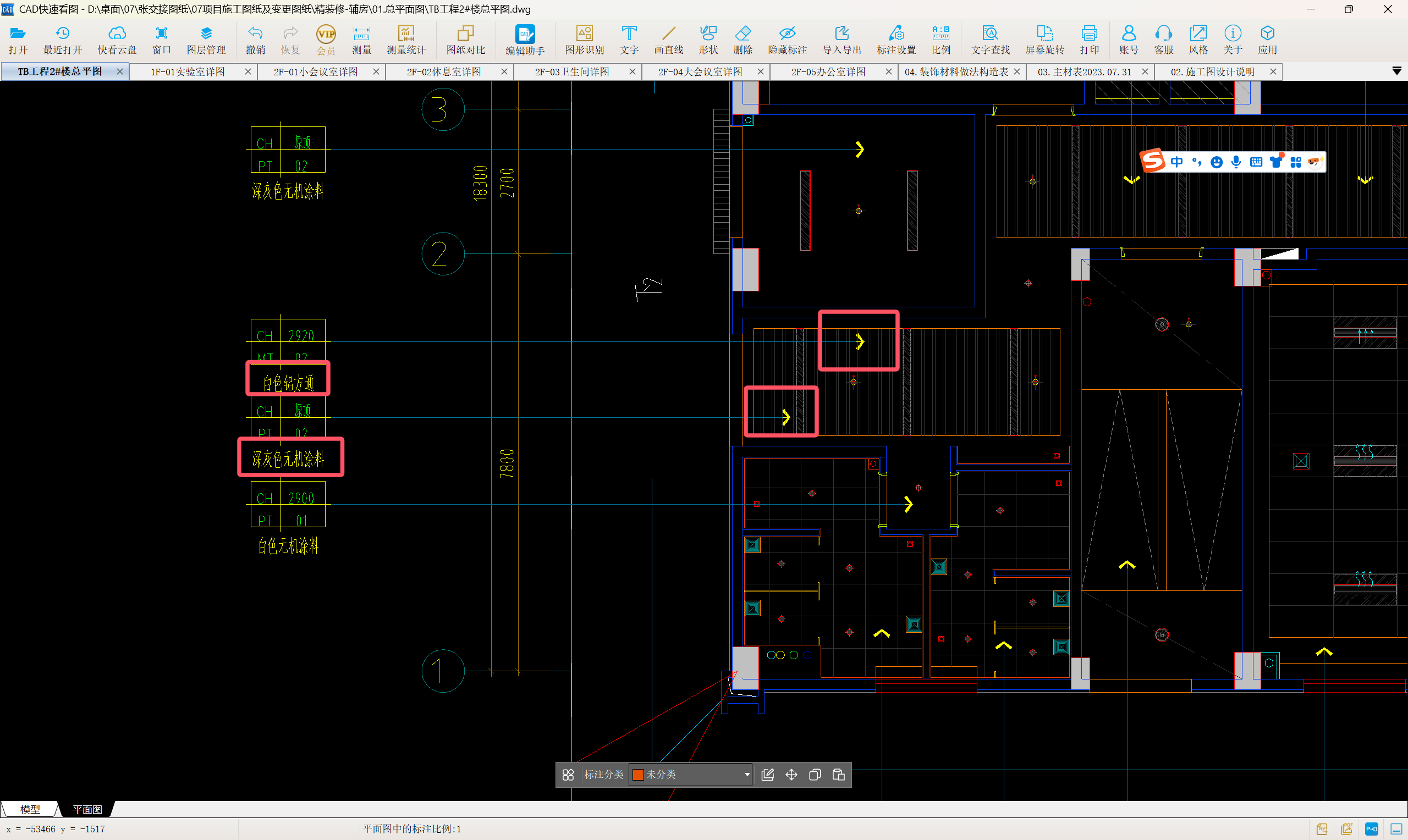Toggle Sogou voice input microphone
The height and width of the screenshot is (840, 1408).
click(1236, 163)
